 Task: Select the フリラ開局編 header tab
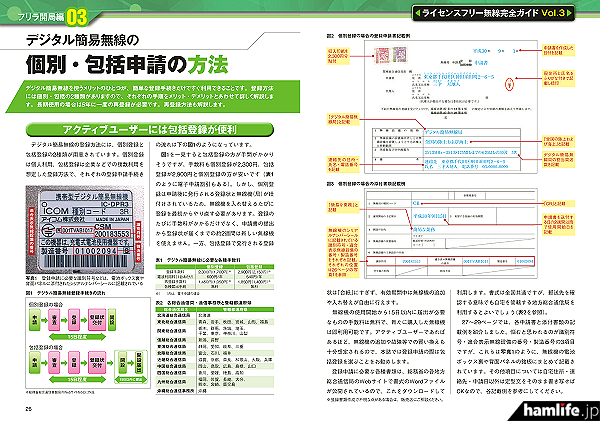tap(37, 17)
